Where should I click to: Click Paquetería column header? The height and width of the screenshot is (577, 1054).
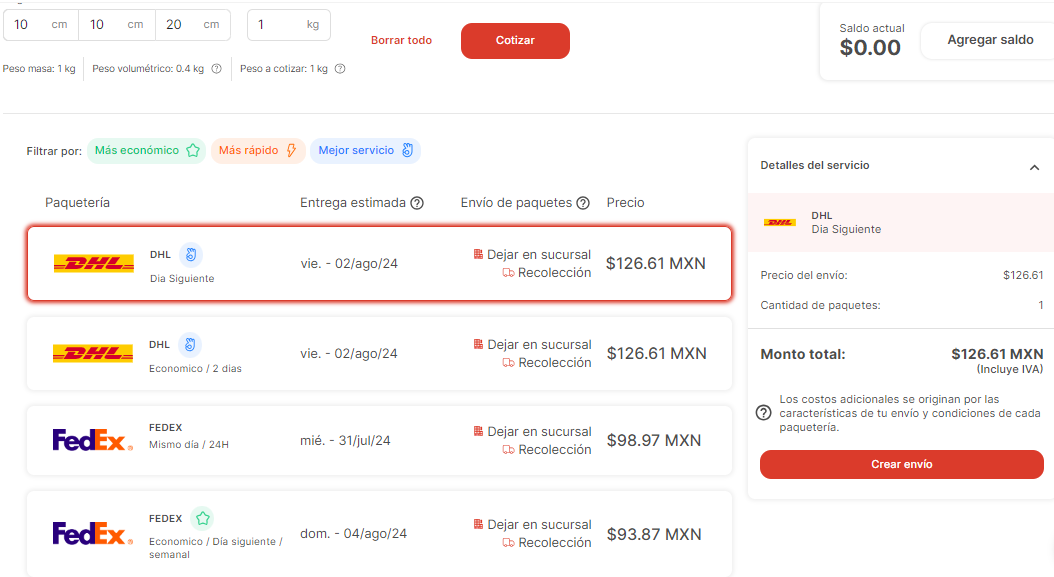(x=77, y=203)
